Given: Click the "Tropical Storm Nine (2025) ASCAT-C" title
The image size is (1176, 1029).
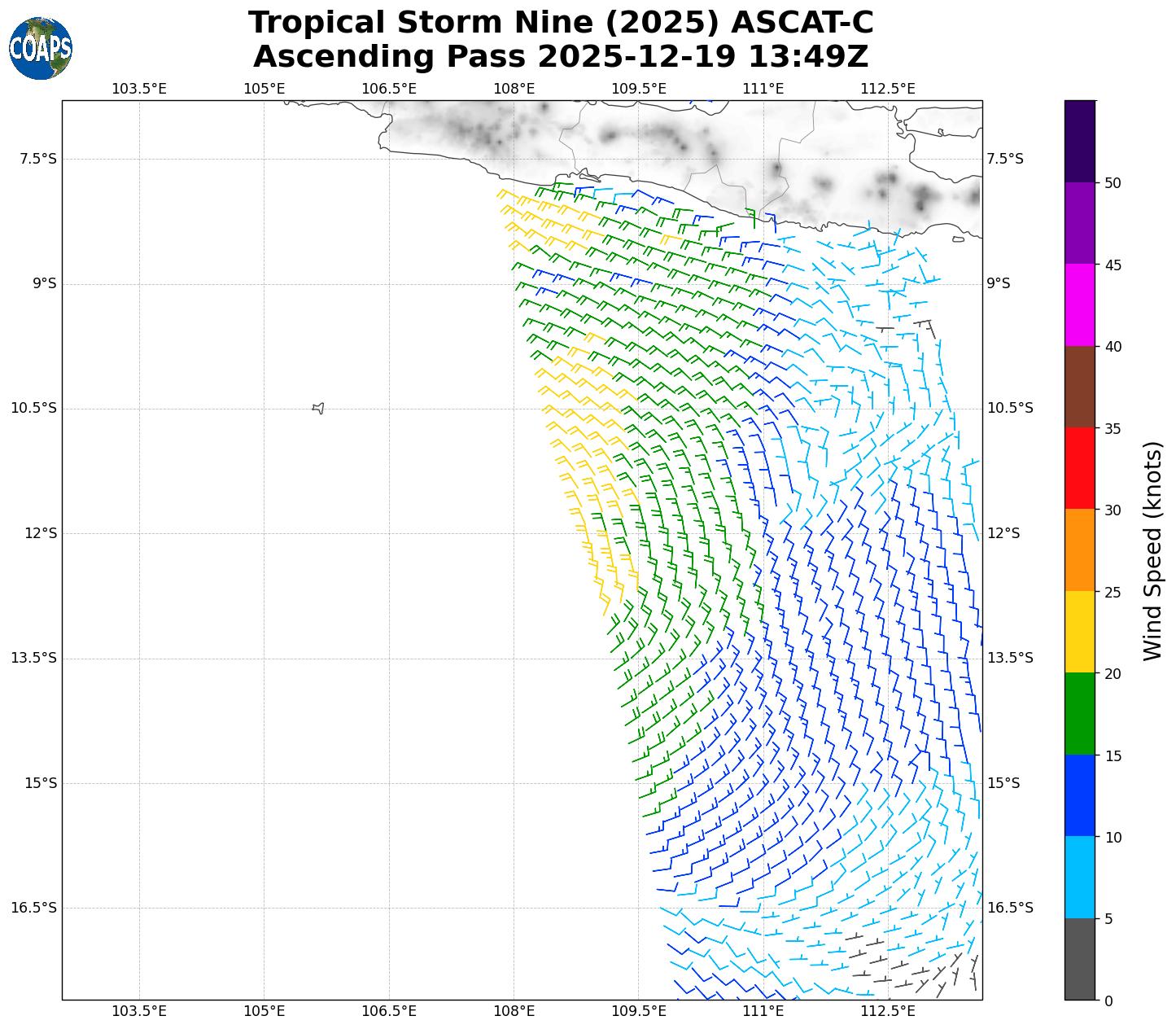Looking at the screenshot, I should coord(561,23).
